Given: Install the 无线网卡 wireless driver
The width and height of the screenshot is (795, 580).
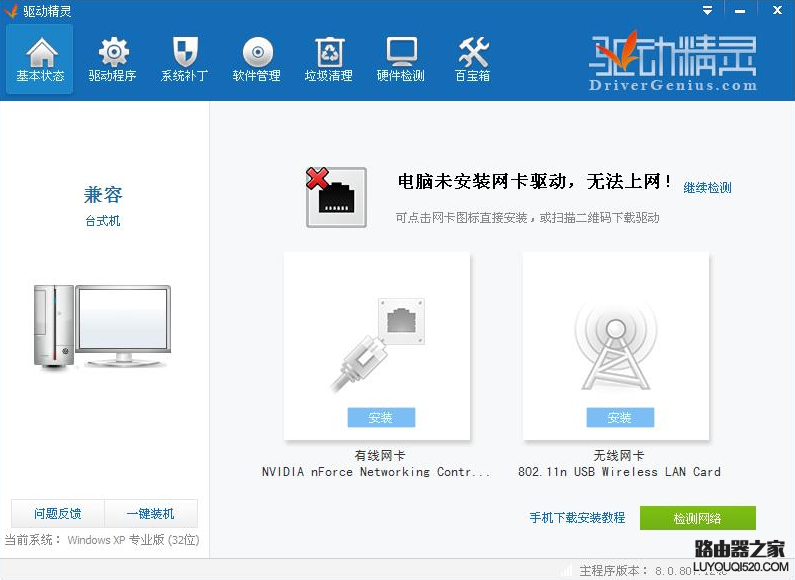Looking at the screenshot, I should (620, 417).
